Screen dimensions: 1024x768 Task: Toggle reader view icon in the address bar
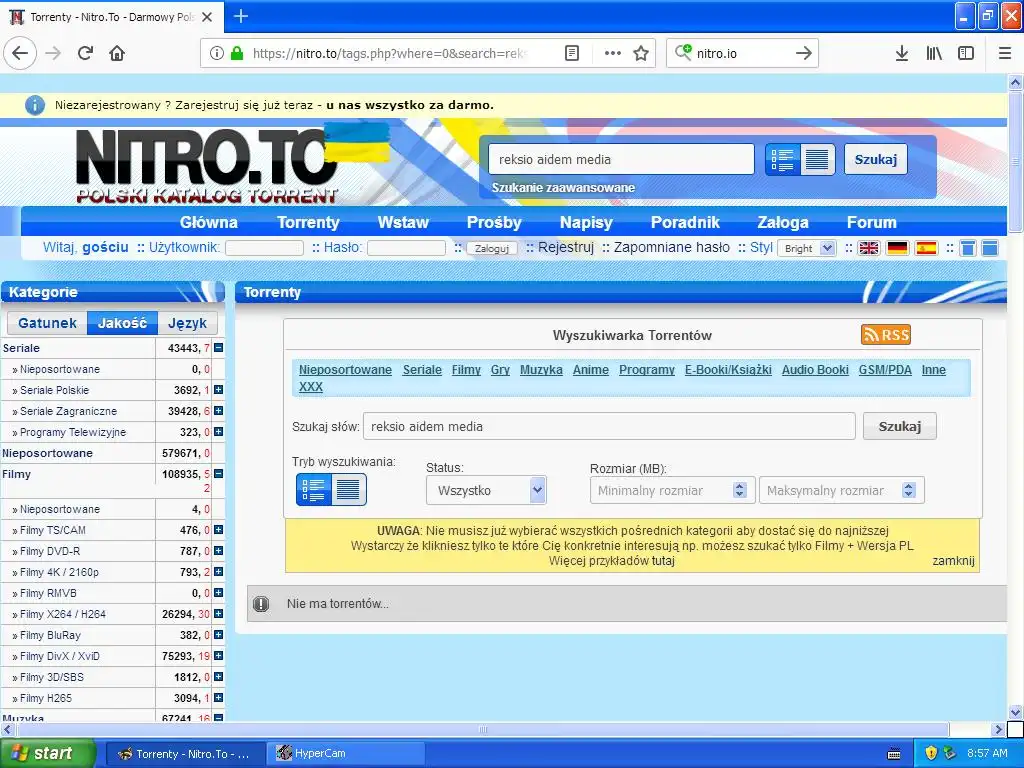(571, 53)
